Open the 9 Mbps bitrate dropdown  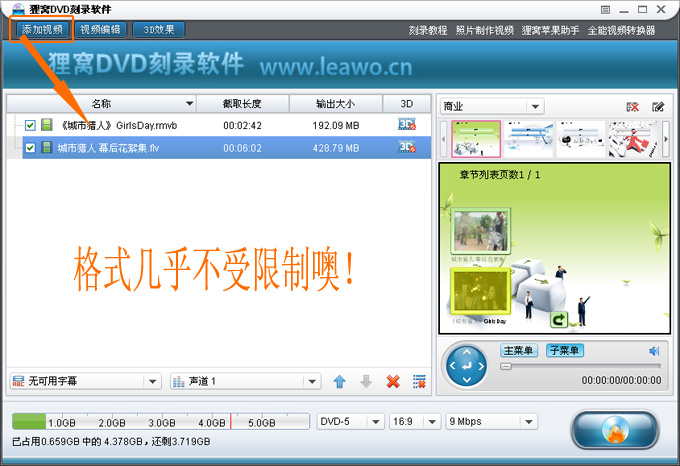click(491, 421)
